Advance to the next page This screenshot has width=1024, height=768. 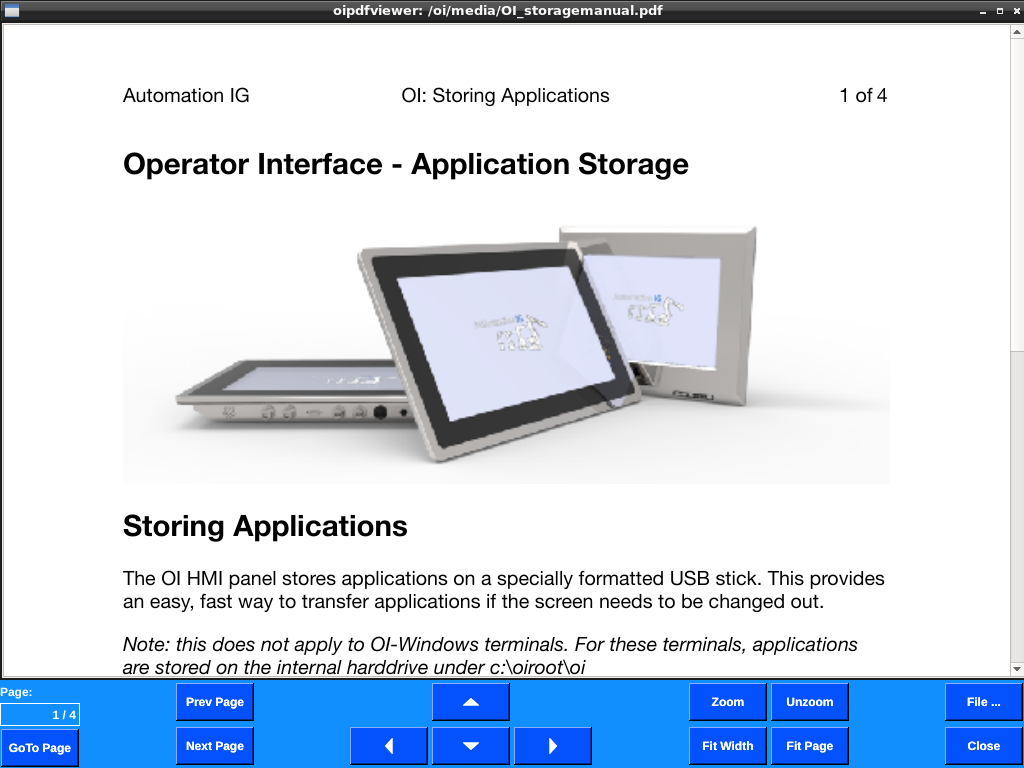tap(214, 746)
